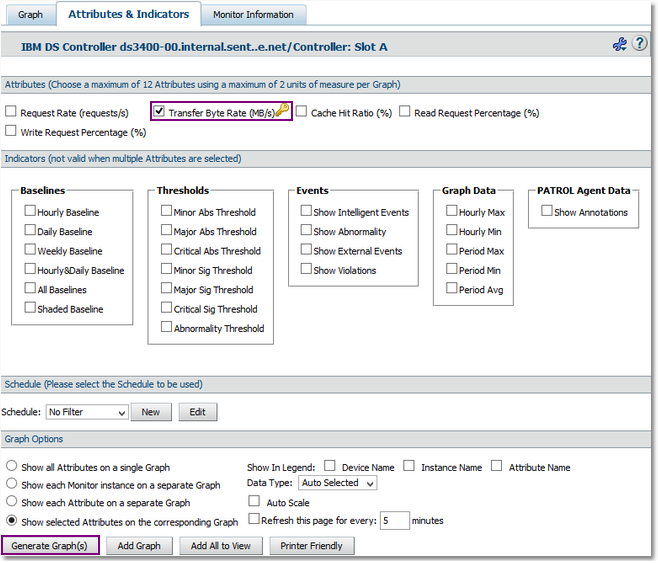Screen dimensions: 658x563
Task: Open Printer Friendly view
Action: click(311, 546)
